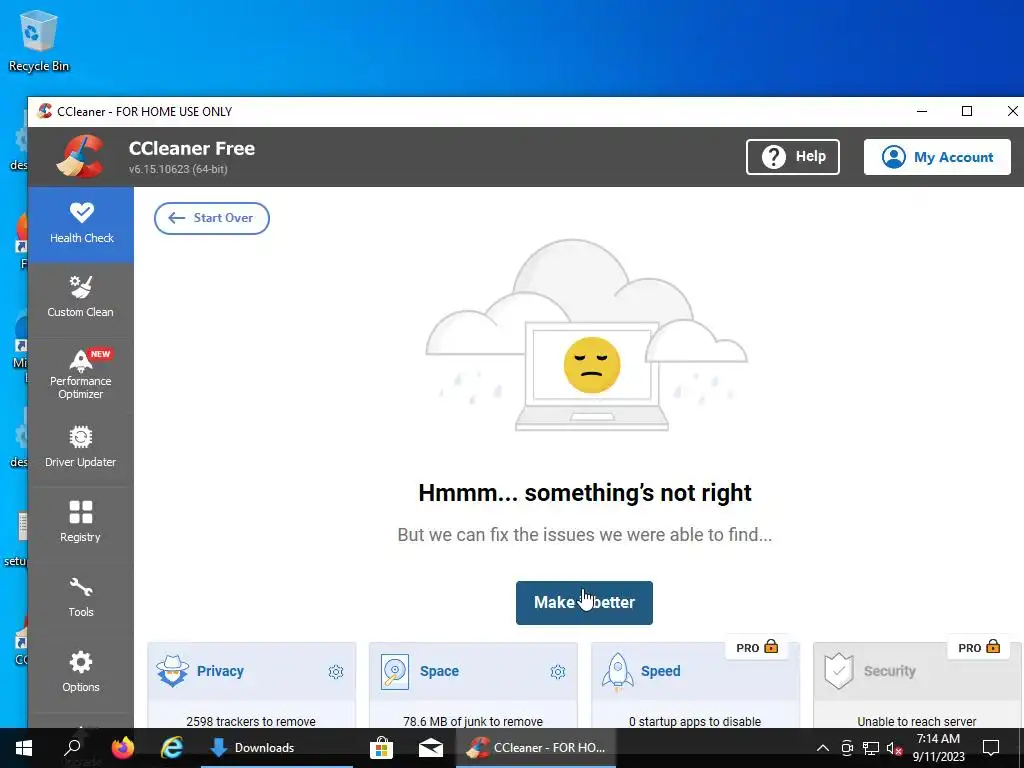Open Microsoft Store from the taskbar
Image resolution: width=1024 pixels, height=768 pixels.
[381, 748]
